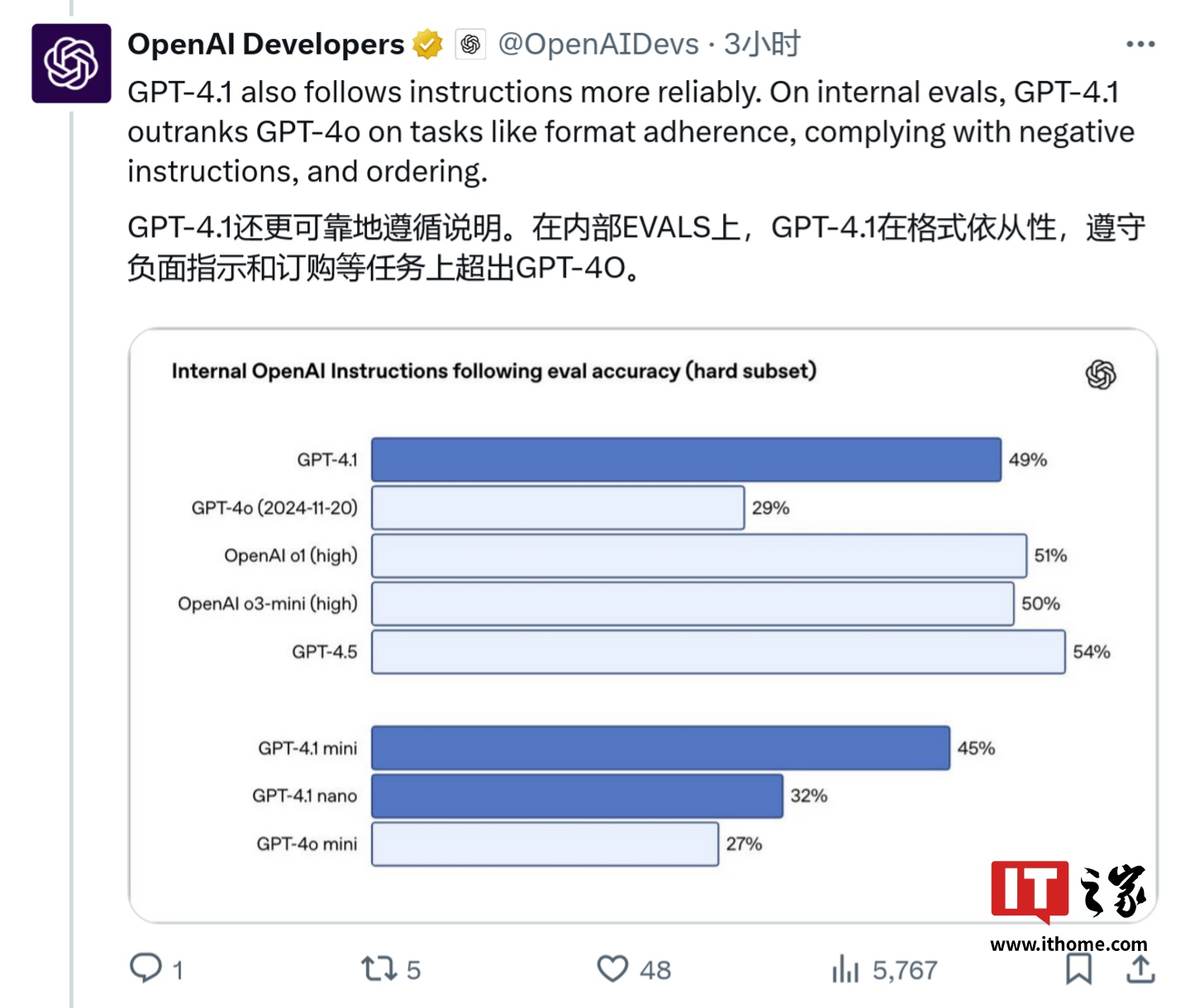The width and height of the screenshot is (1190, 1008).
Task: Click the 5,767 views count
Action: (905, 969)
